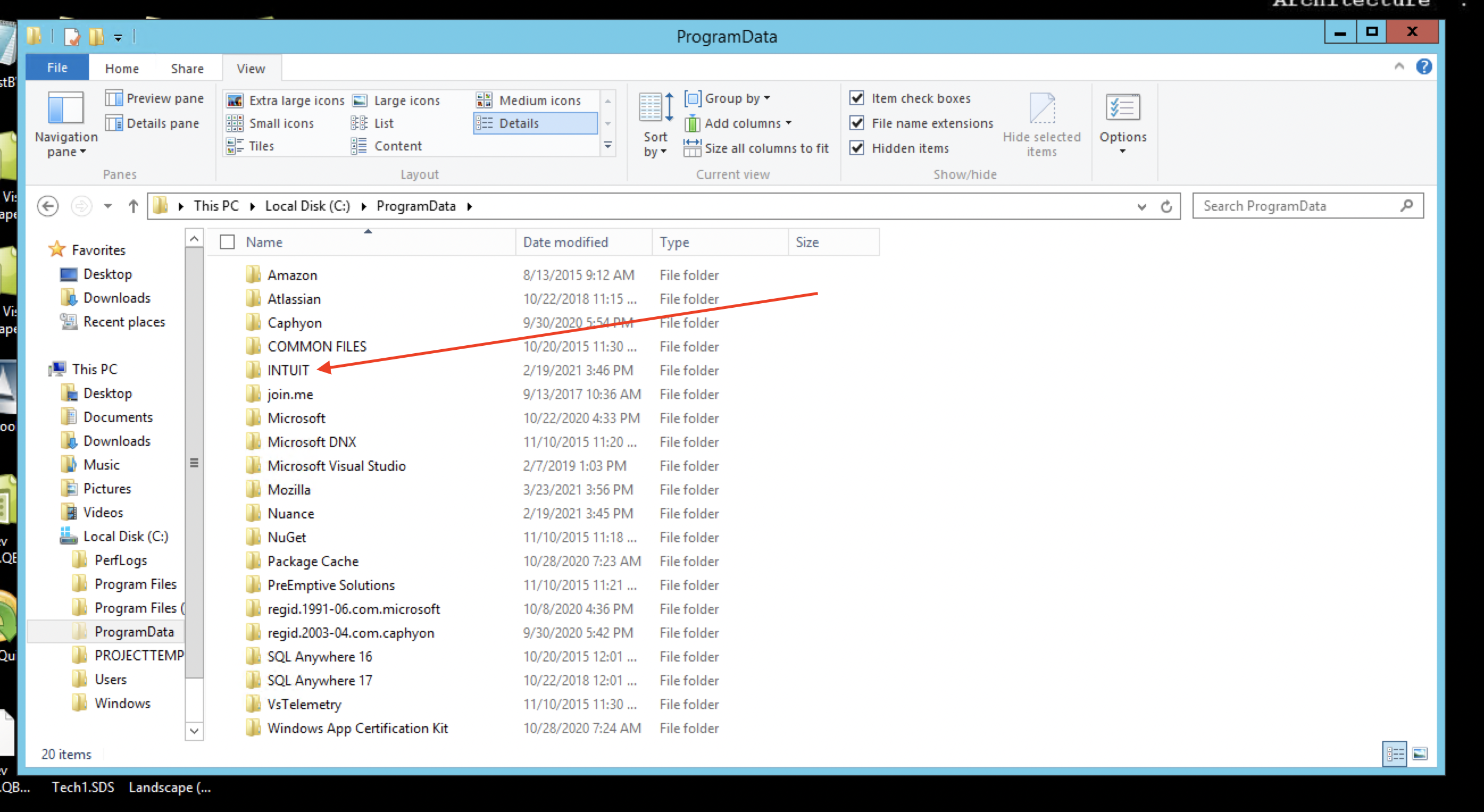
Task: Open the recent locations dropdown arrow
Action: coord(107,206)
